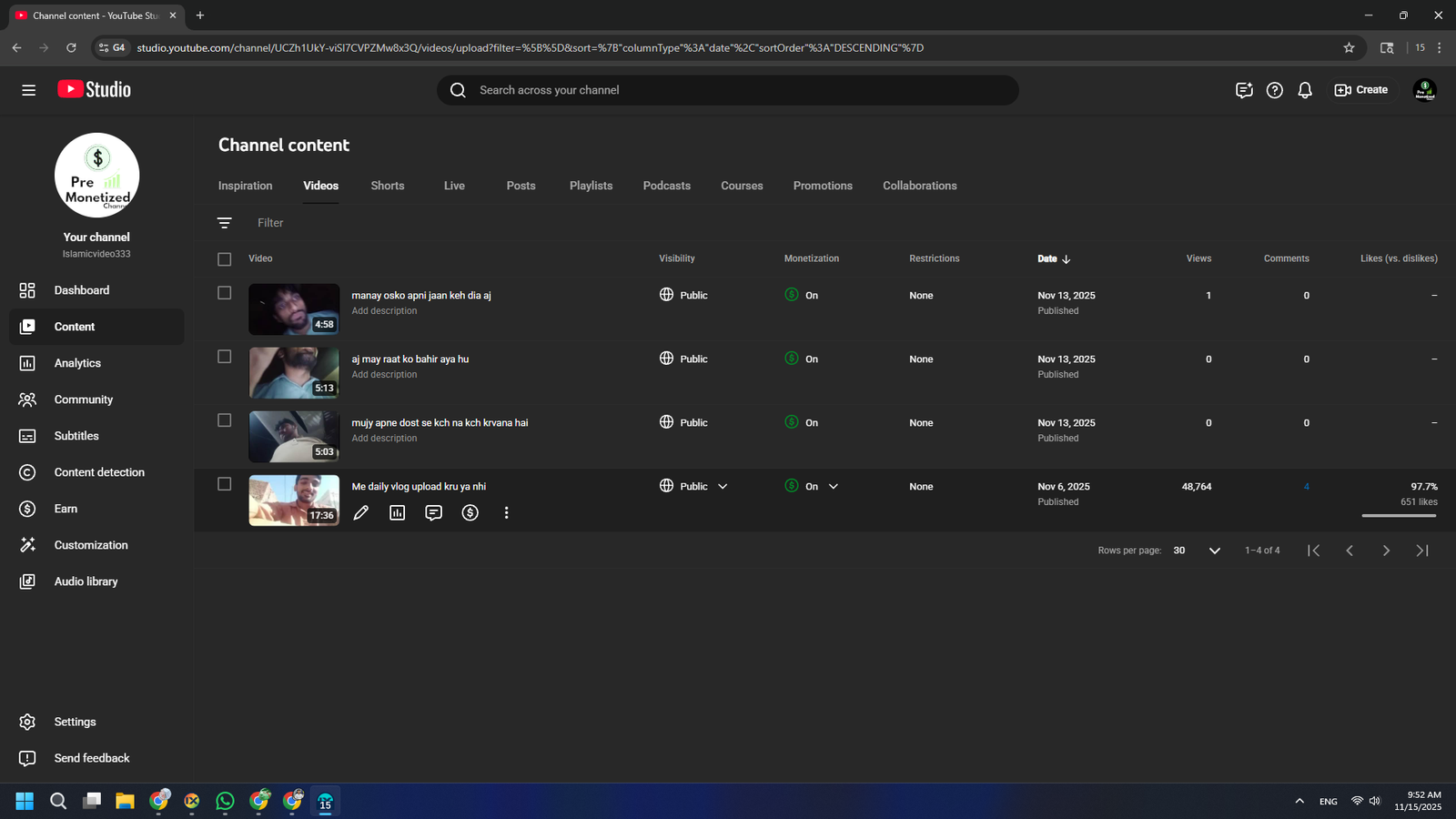Tick the select-all videos checkbox
Screen dimensions: 1456x819
225,259
